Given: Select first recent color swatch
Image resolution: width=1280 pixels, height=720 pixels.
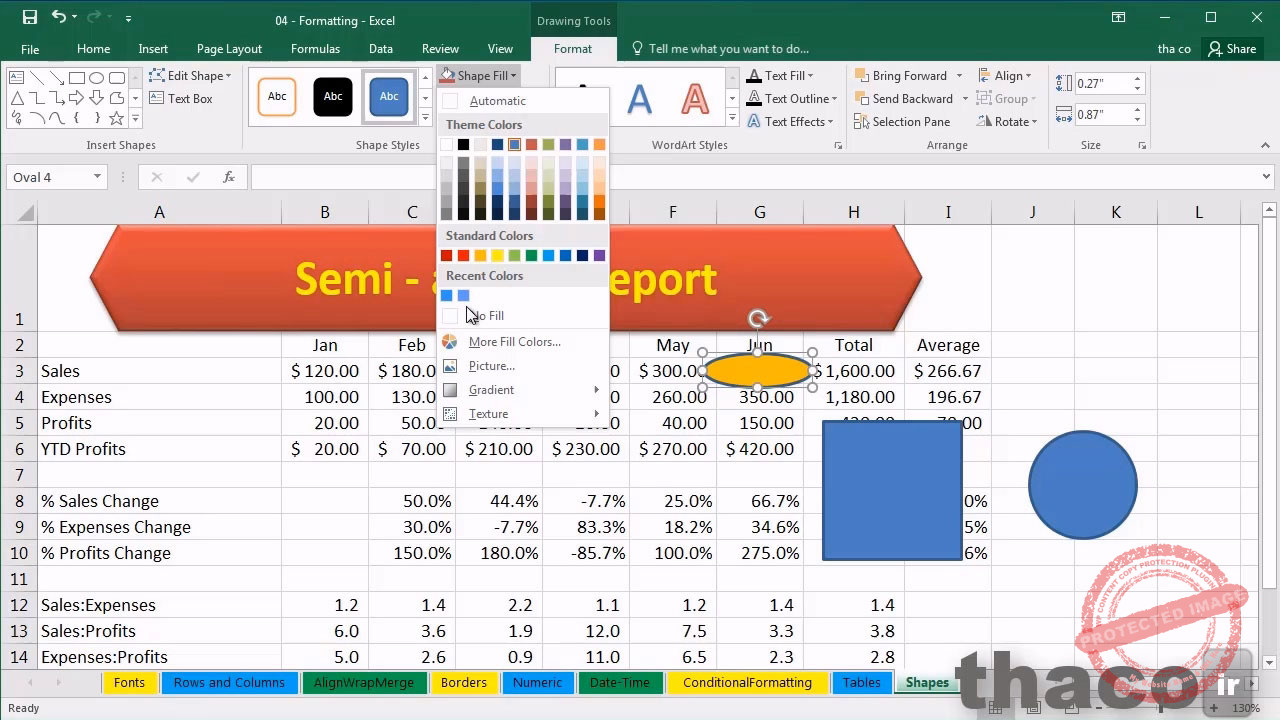Looking at the screenshot, I should tap(446, 296).
